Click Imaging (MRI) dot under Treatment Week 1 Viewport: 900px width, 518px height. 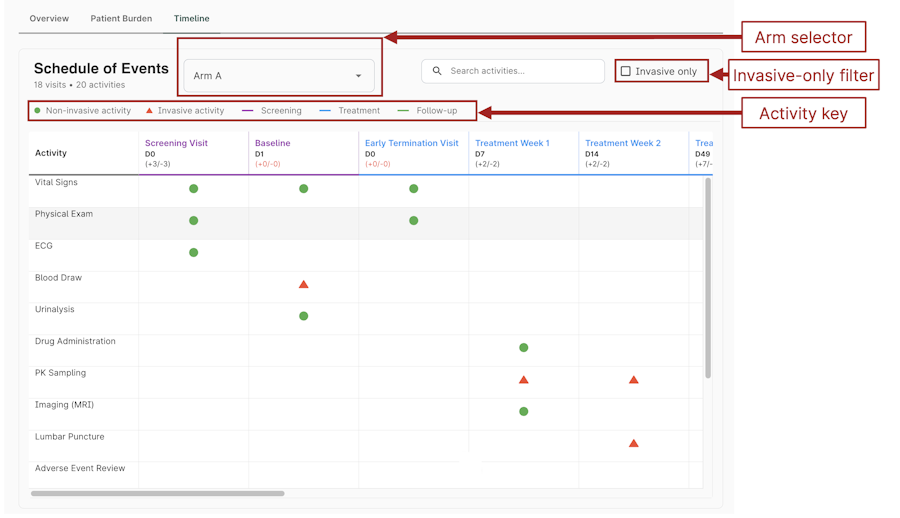523,411
